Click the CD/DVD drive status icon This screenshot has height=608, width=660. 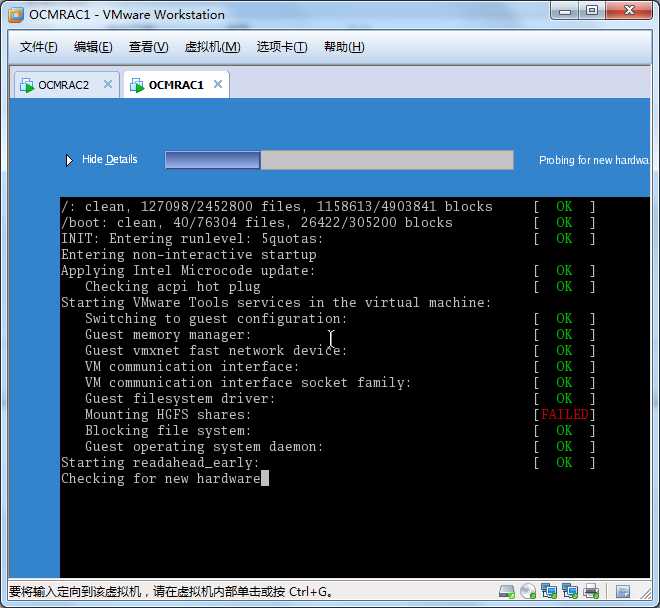[x=527, y=592]
